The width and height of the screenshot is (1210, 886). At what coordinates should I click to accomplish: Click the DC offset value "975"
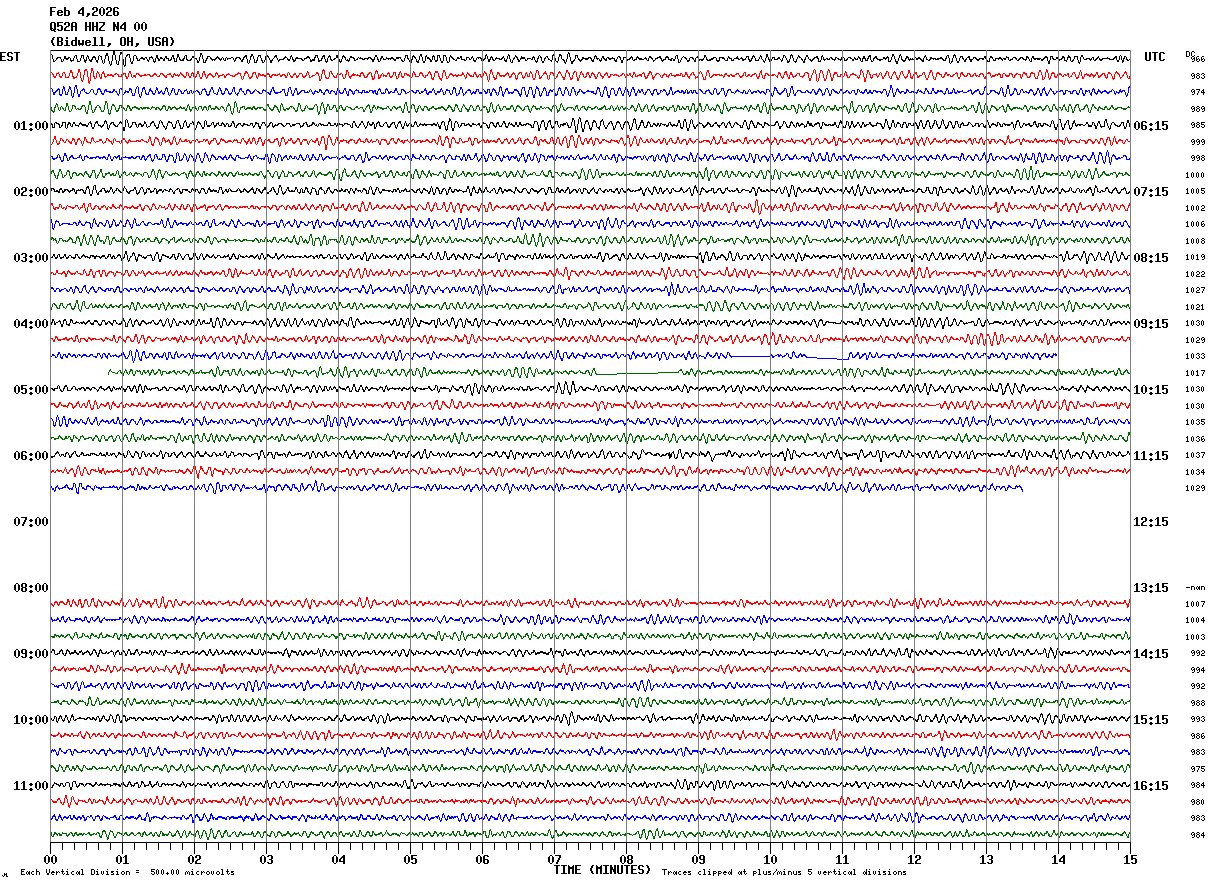(x=1197, y=769)
